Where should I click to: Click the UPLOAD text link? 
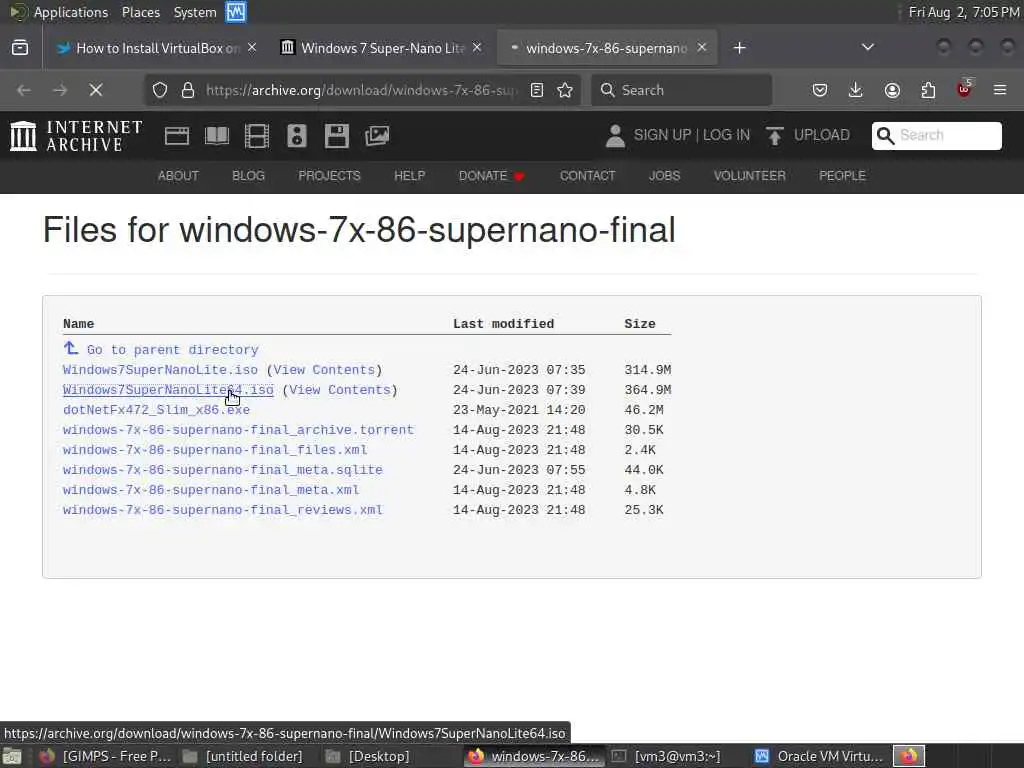pyautogui.click(x=822, y=135)
